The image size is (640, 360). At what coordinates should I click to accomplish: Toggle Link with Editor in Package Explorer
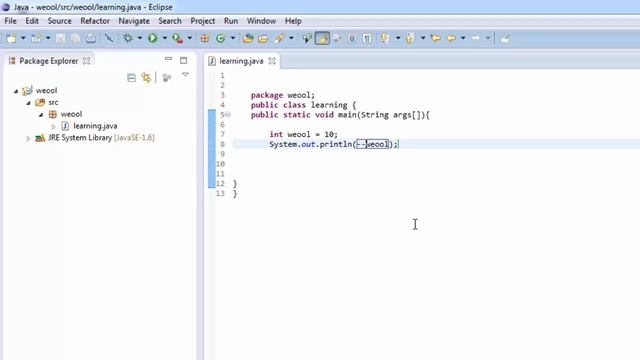[146, 78]
